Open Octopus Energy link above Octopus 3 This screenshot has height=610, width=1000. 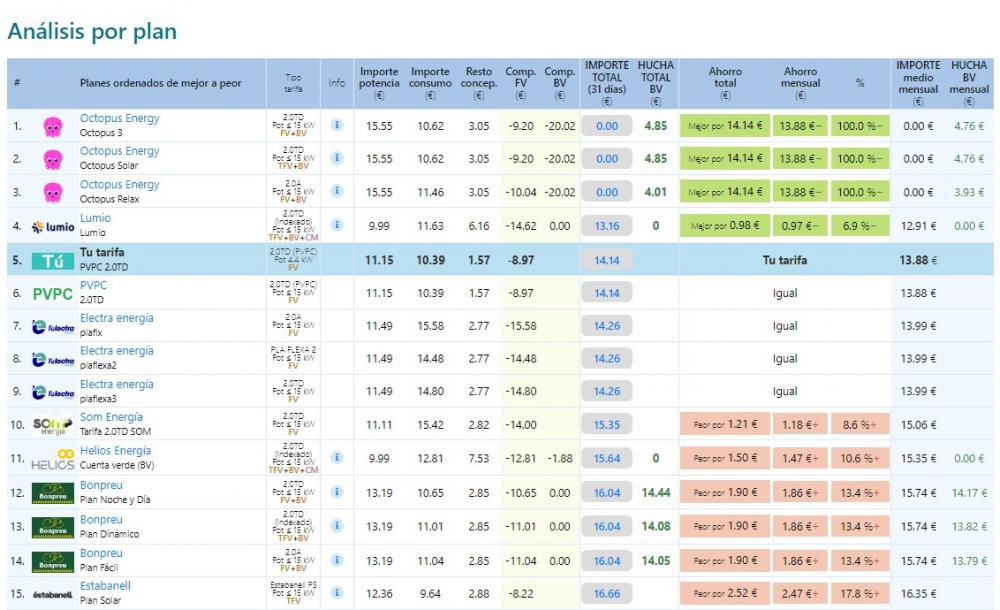119,118
